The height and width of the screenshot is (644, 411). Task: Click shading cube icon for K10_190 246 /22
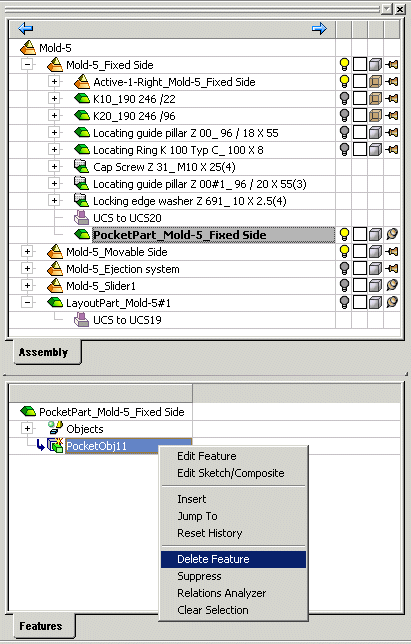(x=375, y=99)
